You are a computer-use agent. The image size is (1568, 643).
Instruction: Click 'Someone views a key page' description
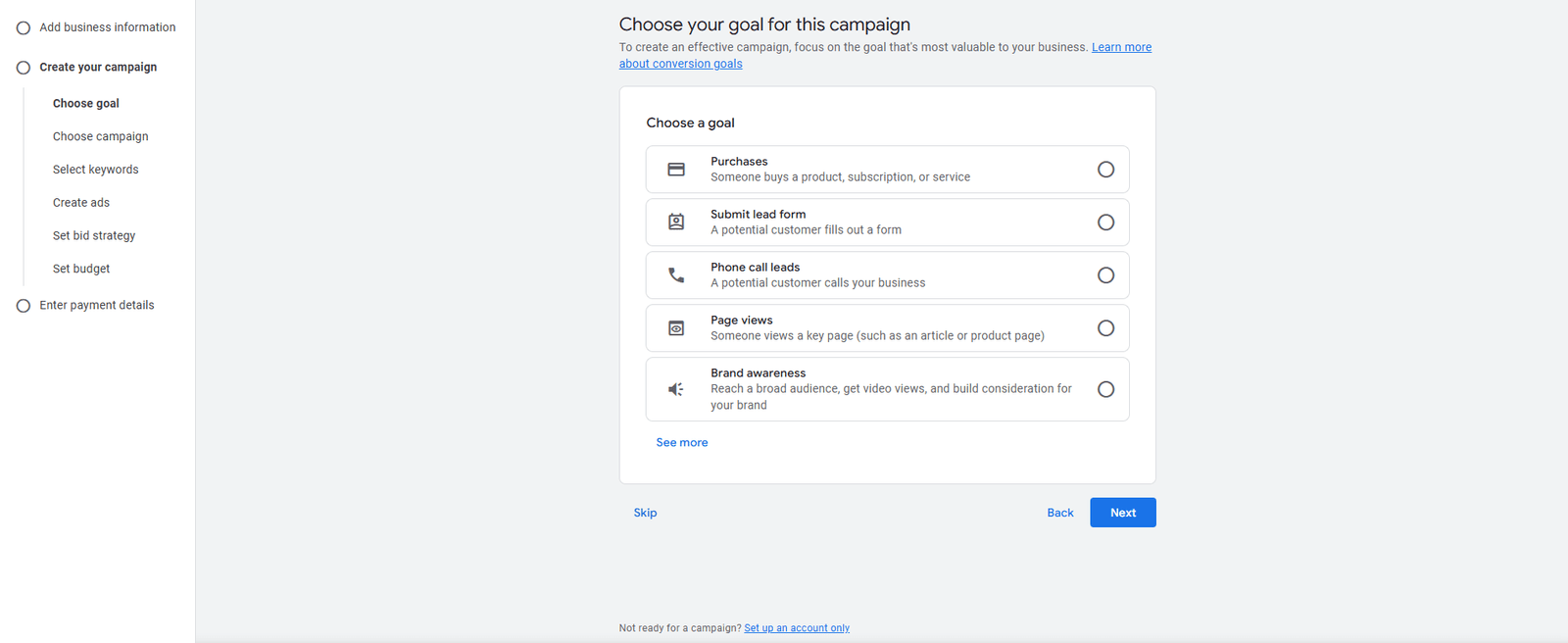click(878, 336)
